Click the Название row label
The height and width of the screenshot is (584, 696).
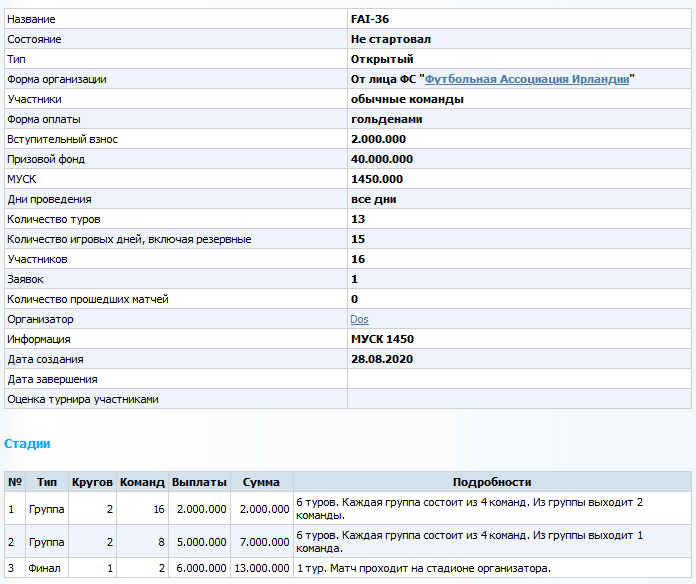pyautogui.click(x=31, y=19)
